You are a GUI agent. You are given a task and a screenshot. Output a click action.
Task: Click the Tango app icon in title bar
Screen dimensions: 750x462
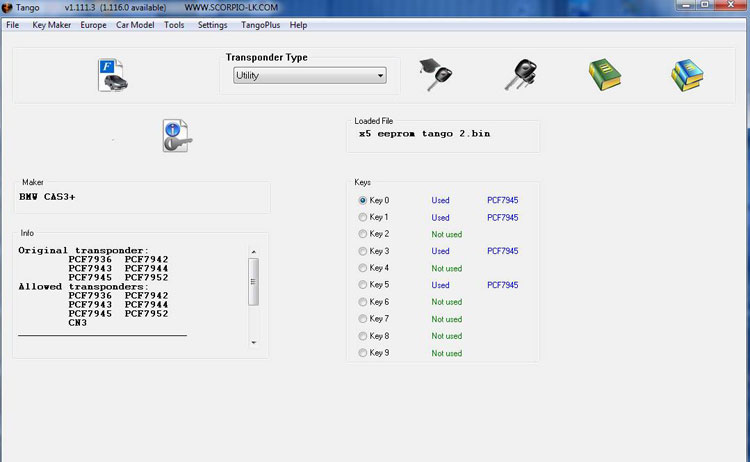pyautogui.click(x=7, y=8)
